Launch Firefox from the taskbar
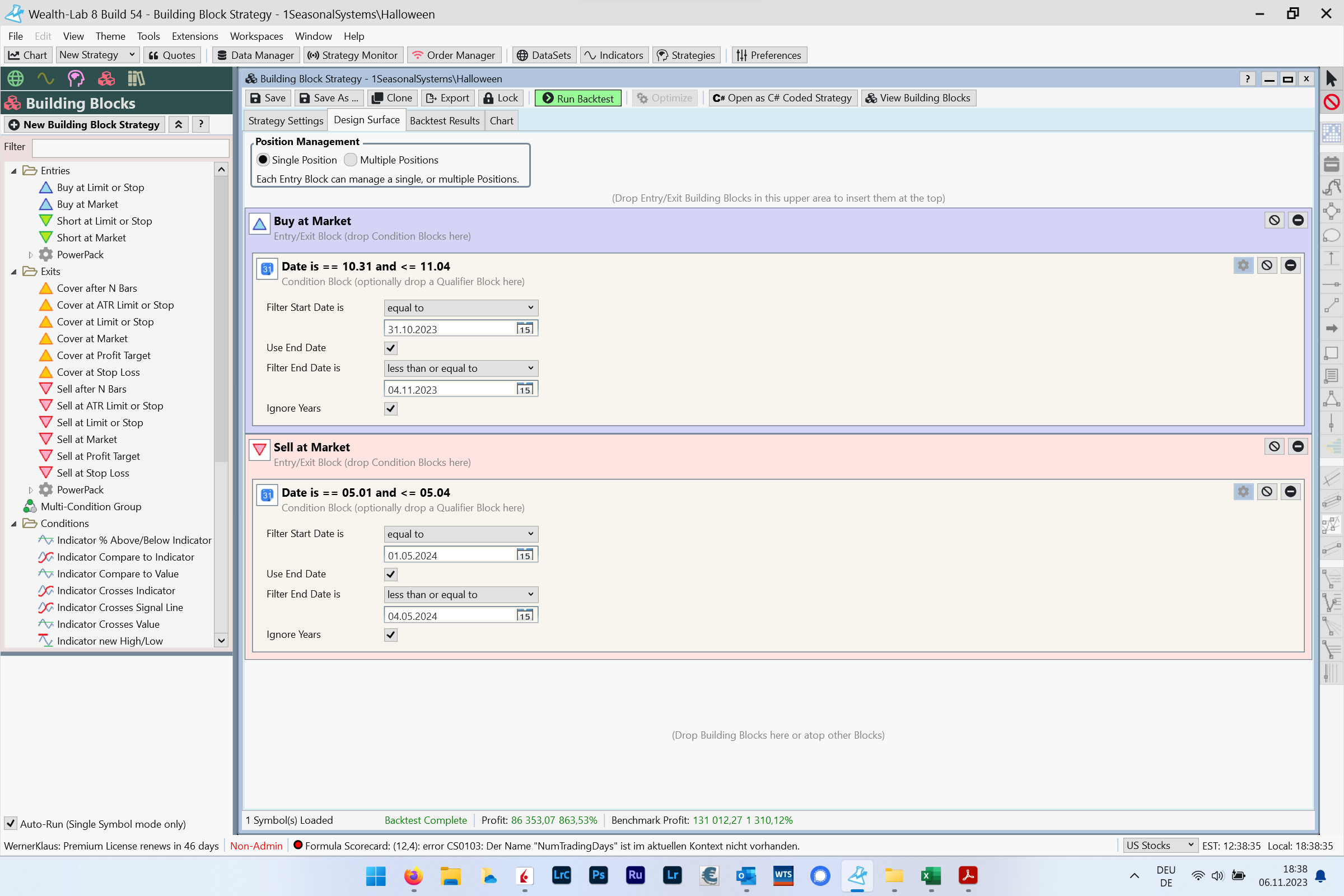 pos(413,875)
